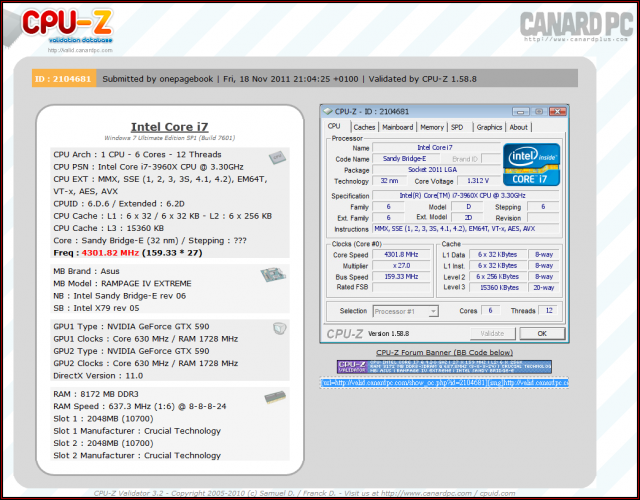
Task: Click the Cores count value 6
Action: coord(490,311)
